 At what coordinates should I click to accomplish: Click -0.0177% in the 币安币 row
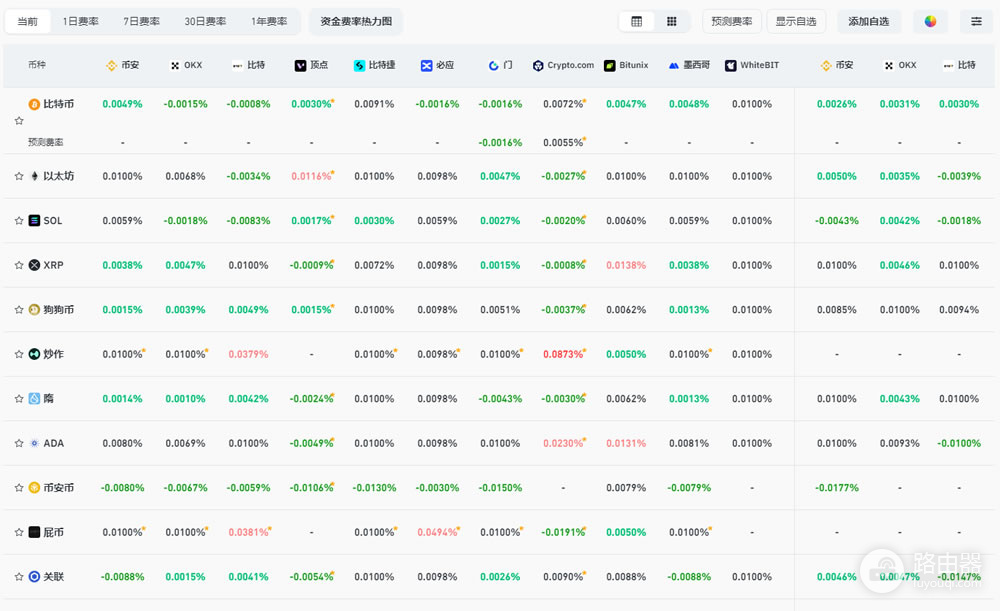pos(837,488)
